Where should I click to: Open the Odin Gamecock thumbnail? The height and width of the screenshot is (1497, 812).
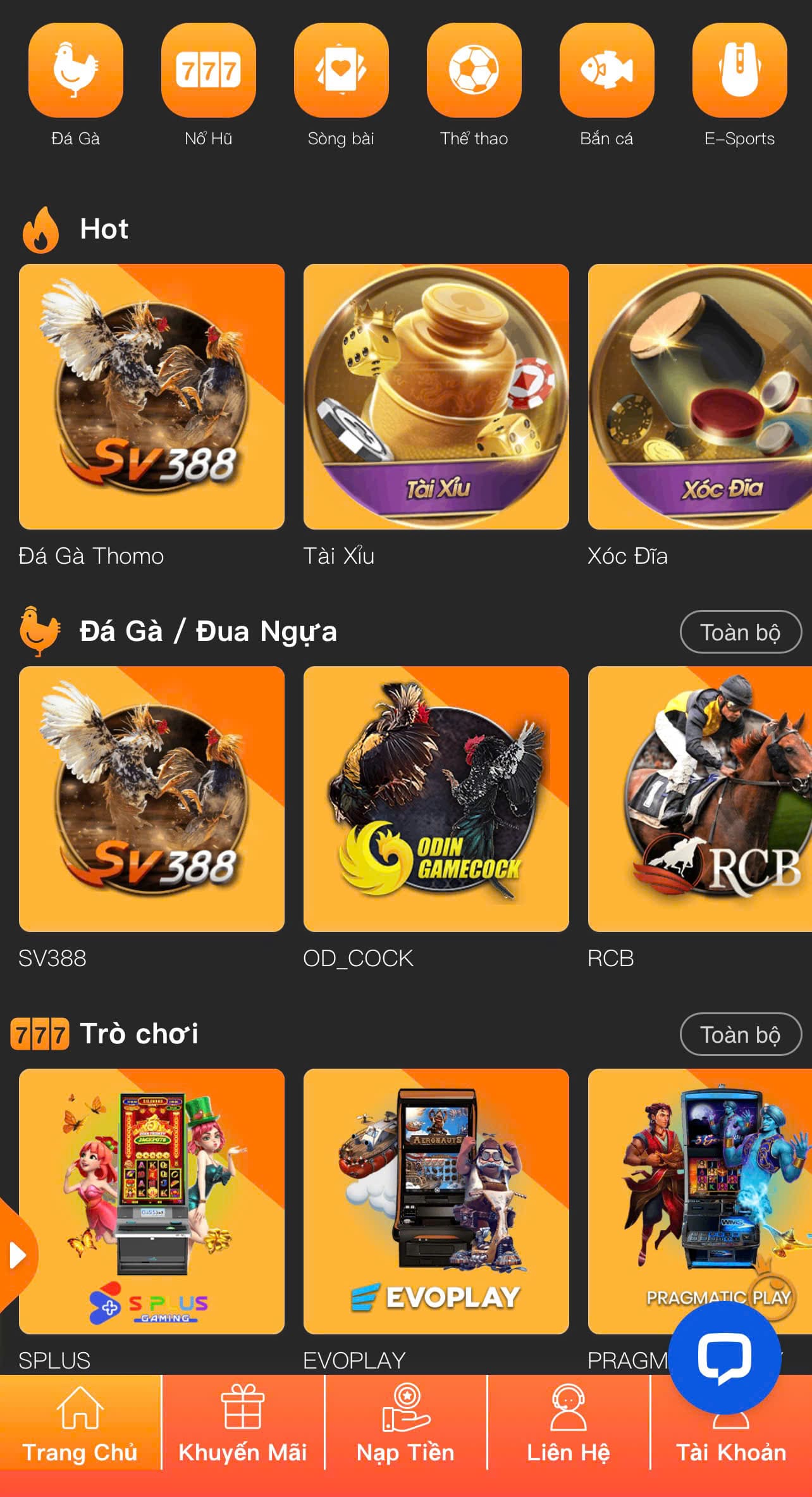tap(436, 799)
